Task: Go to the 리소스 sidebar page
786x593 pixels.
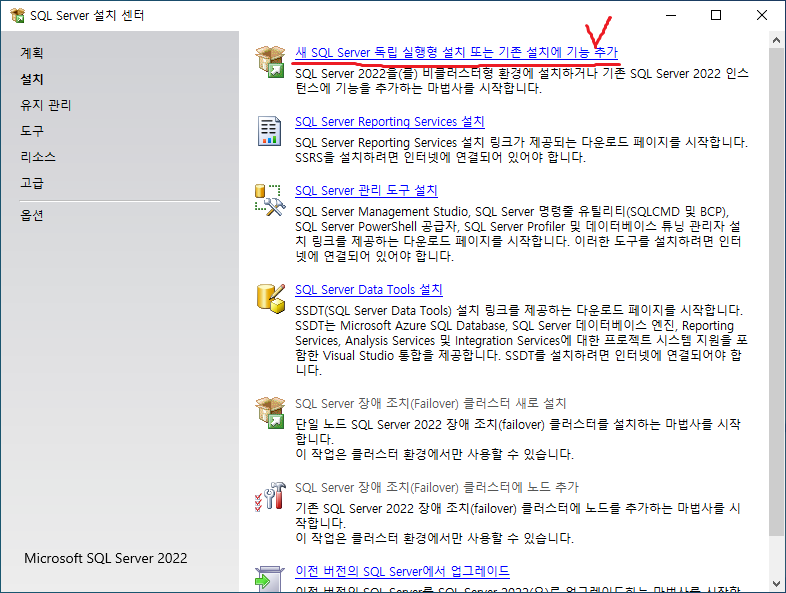Action: pyautogui.click(x=38, y=157)
